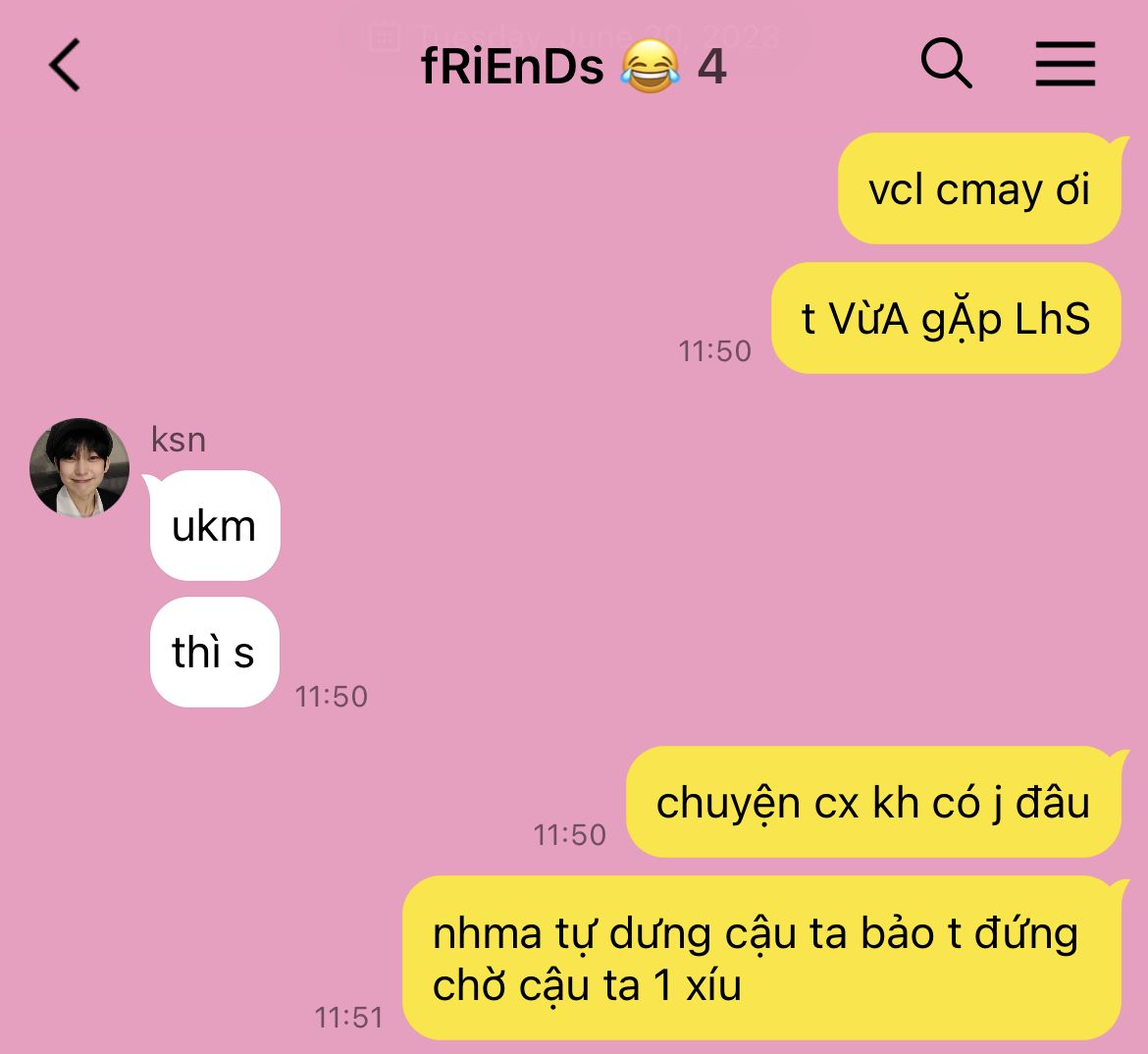1148x1054 pixels.
Task: Tap ksn's profile picture
Action: (79, 468)
